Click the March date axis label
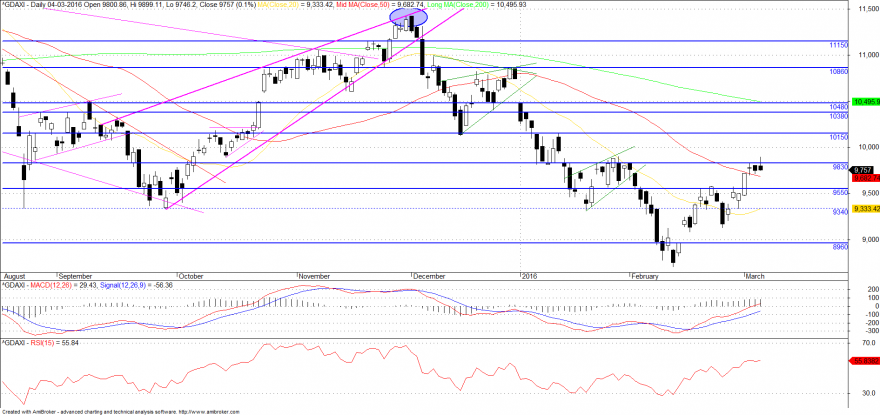Viewport: 880px width, 415px height. pos(754,276)
